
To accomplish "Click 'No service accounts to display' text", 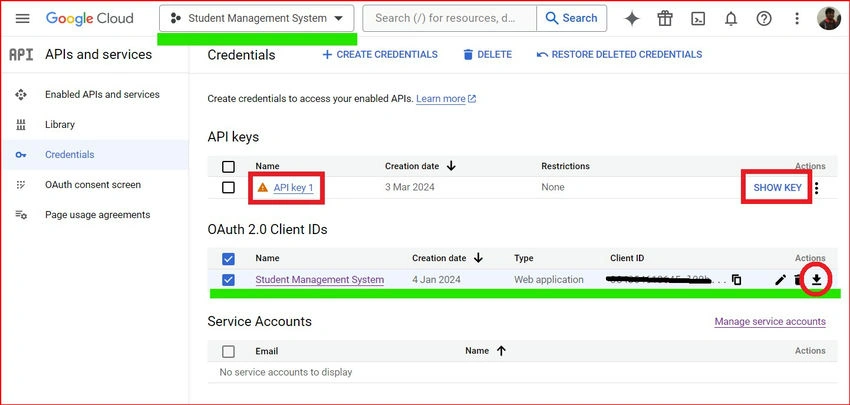I will (x=286, y=372).
